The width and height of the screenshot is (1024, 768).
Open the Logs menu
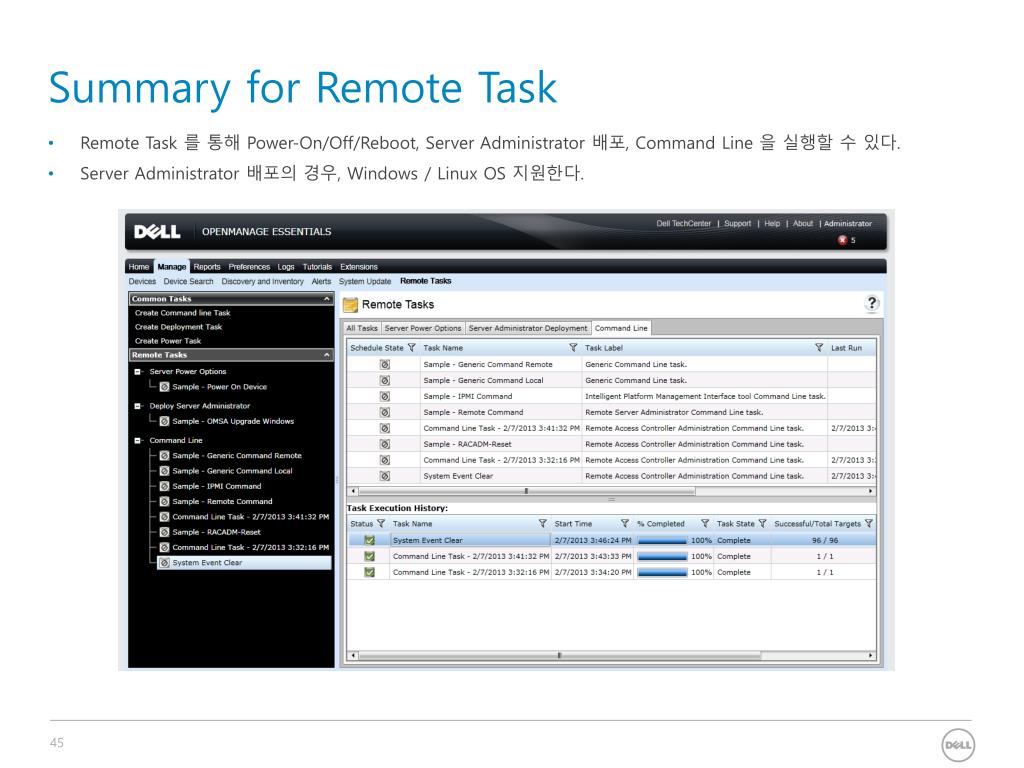pos(286,266)
